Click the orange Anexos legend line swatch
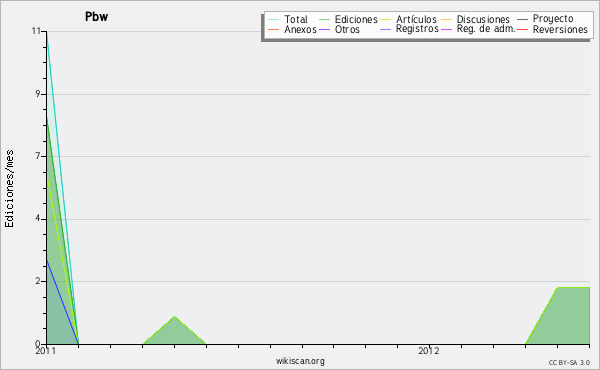Image resolution: width=600 pixels, height=370 pixels. pyautogui.click(x=274, y=29)
